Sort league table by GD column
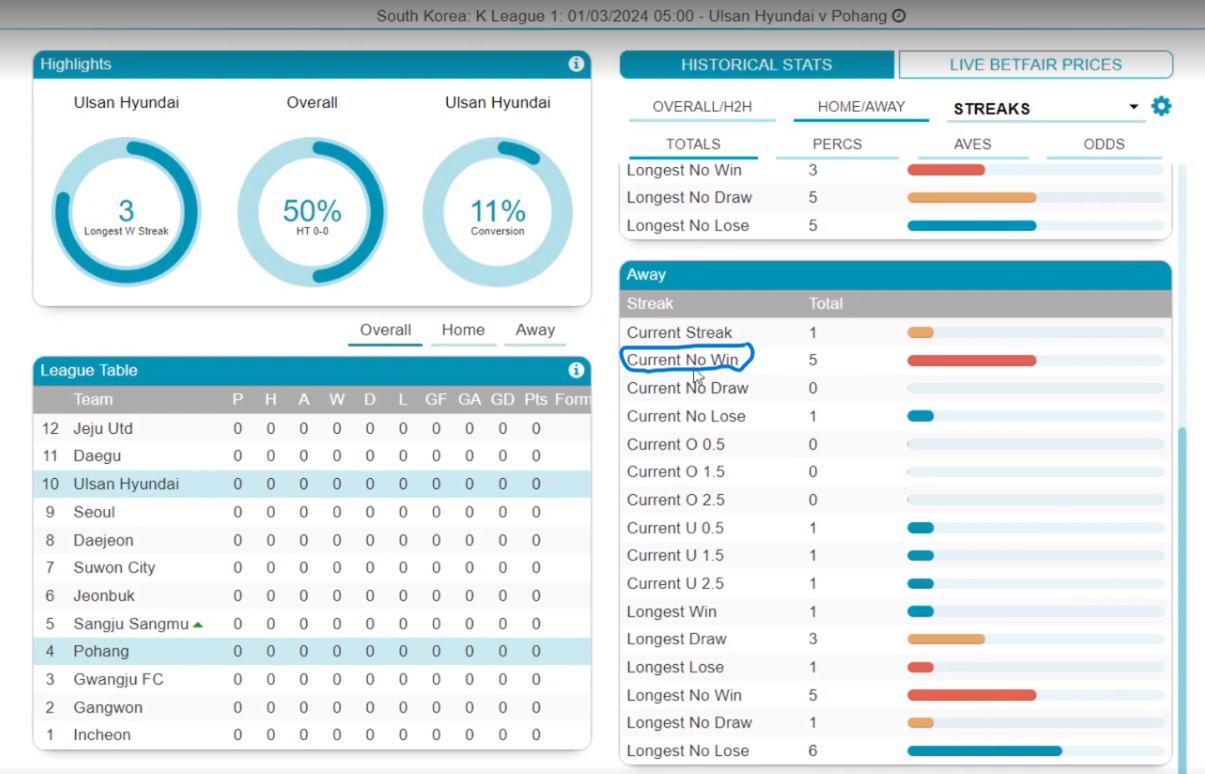1205x774 pixels. point(502,399)
